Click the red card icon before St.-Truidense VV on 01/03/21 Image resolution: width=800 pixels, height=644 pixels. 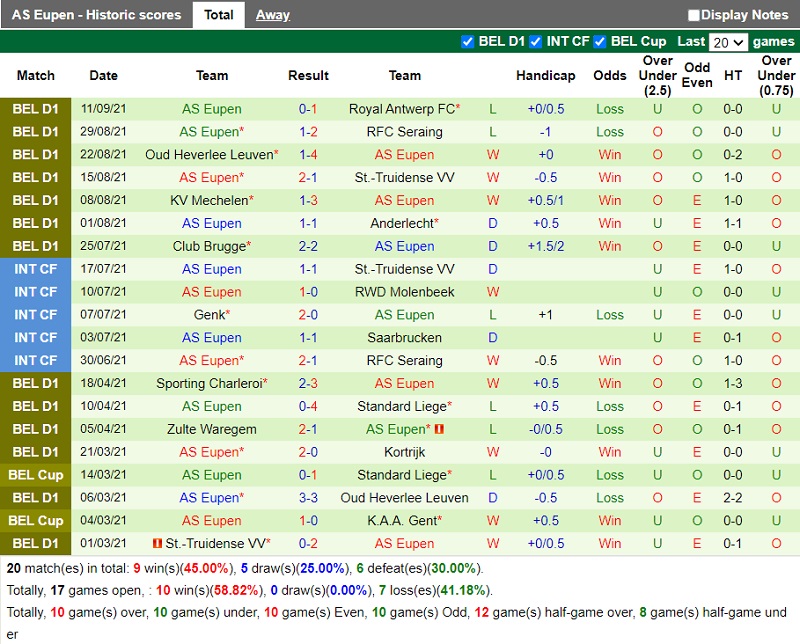(158, 543)
